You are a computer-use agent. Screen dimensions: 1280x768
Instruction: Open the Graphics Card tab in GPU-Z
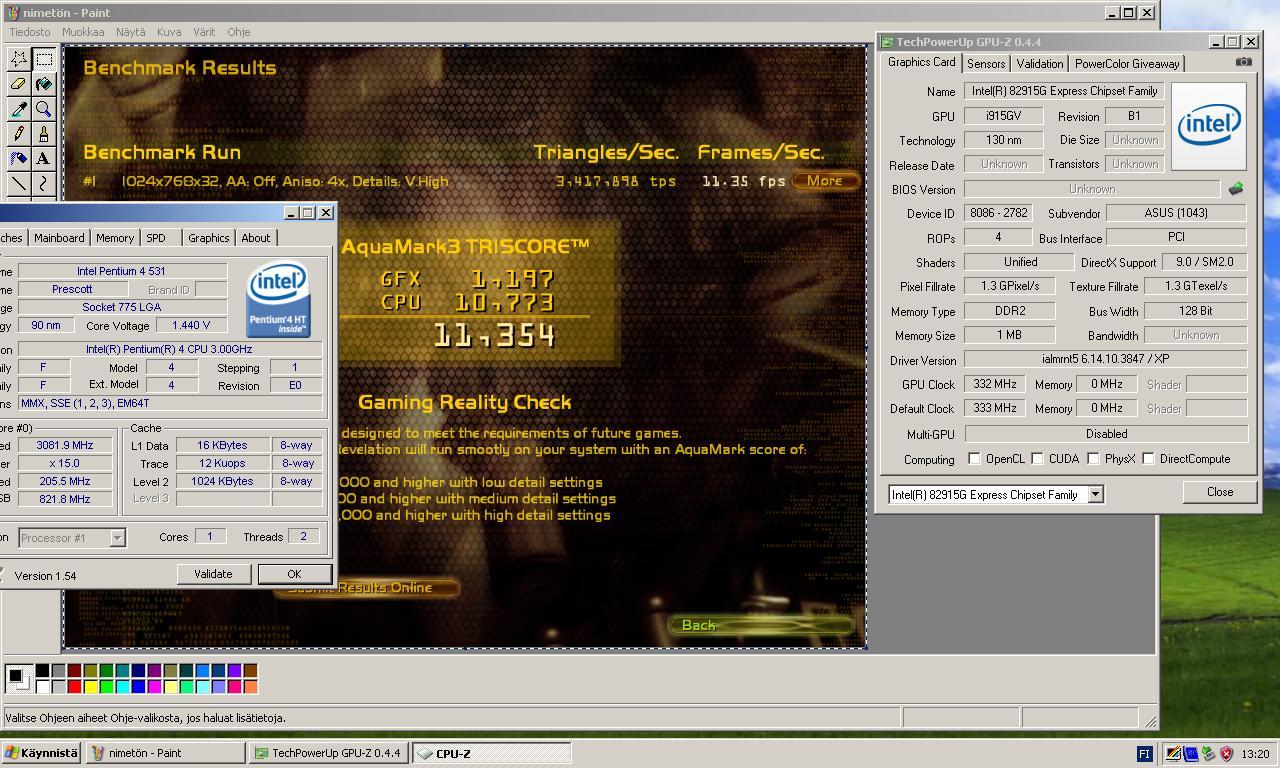click(921, 62)
